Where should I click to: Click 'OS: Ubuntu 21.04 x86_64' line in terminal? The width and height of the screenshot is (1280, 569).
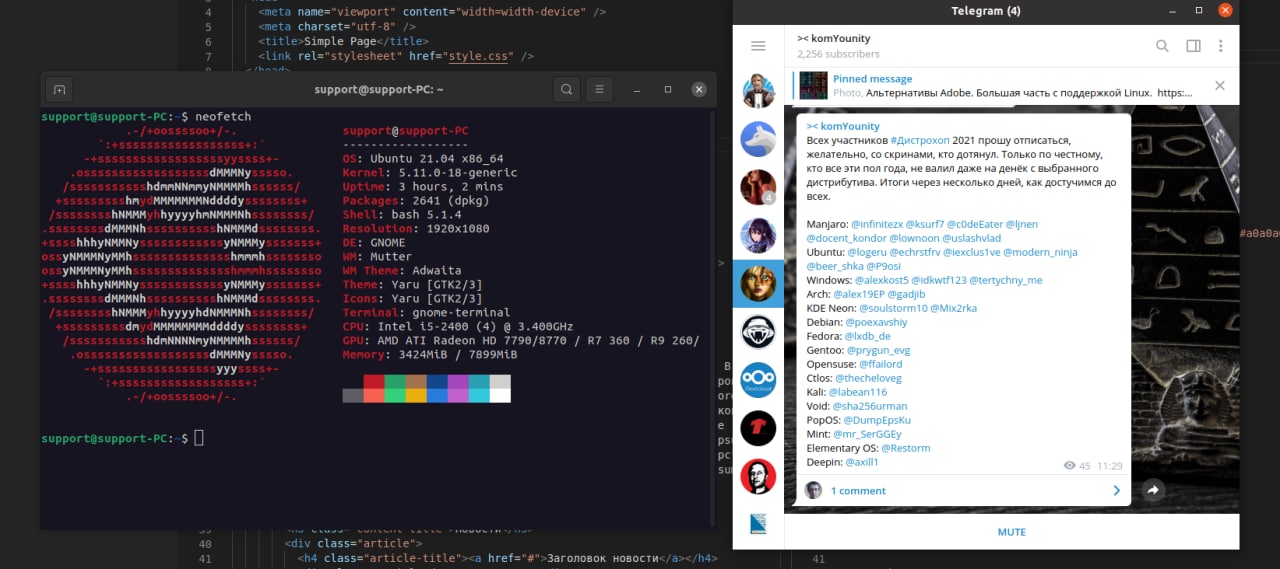pyautogui.click(x=423, y=158)
